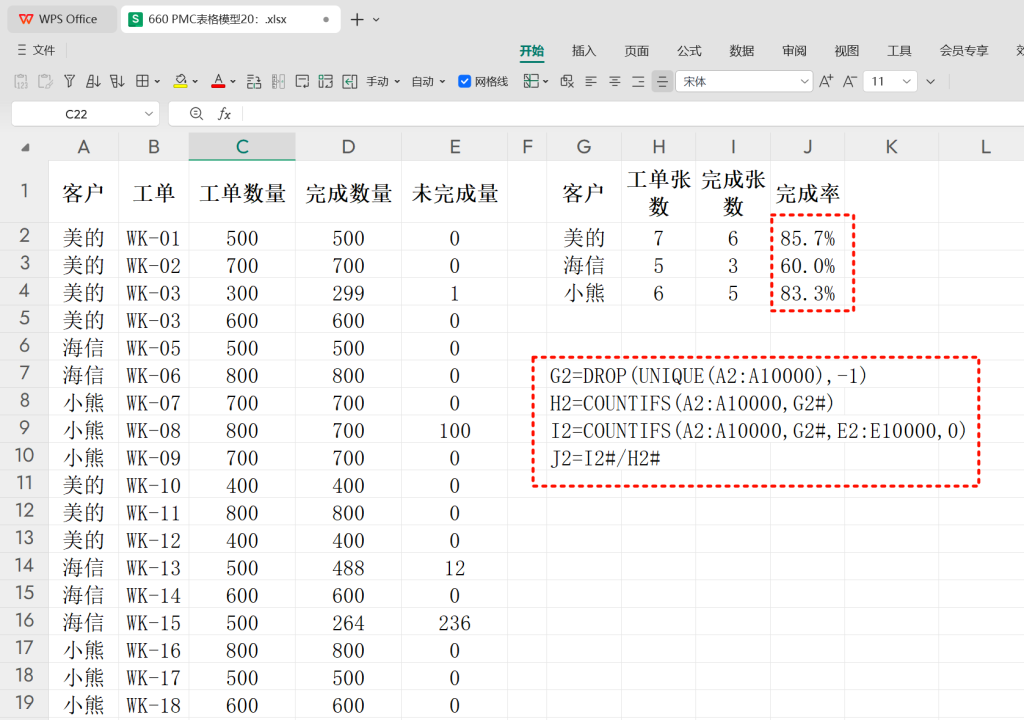Screen dimensions: 1024x720
Task: Open the font size 11 dropdown
Action: (906, 82)
